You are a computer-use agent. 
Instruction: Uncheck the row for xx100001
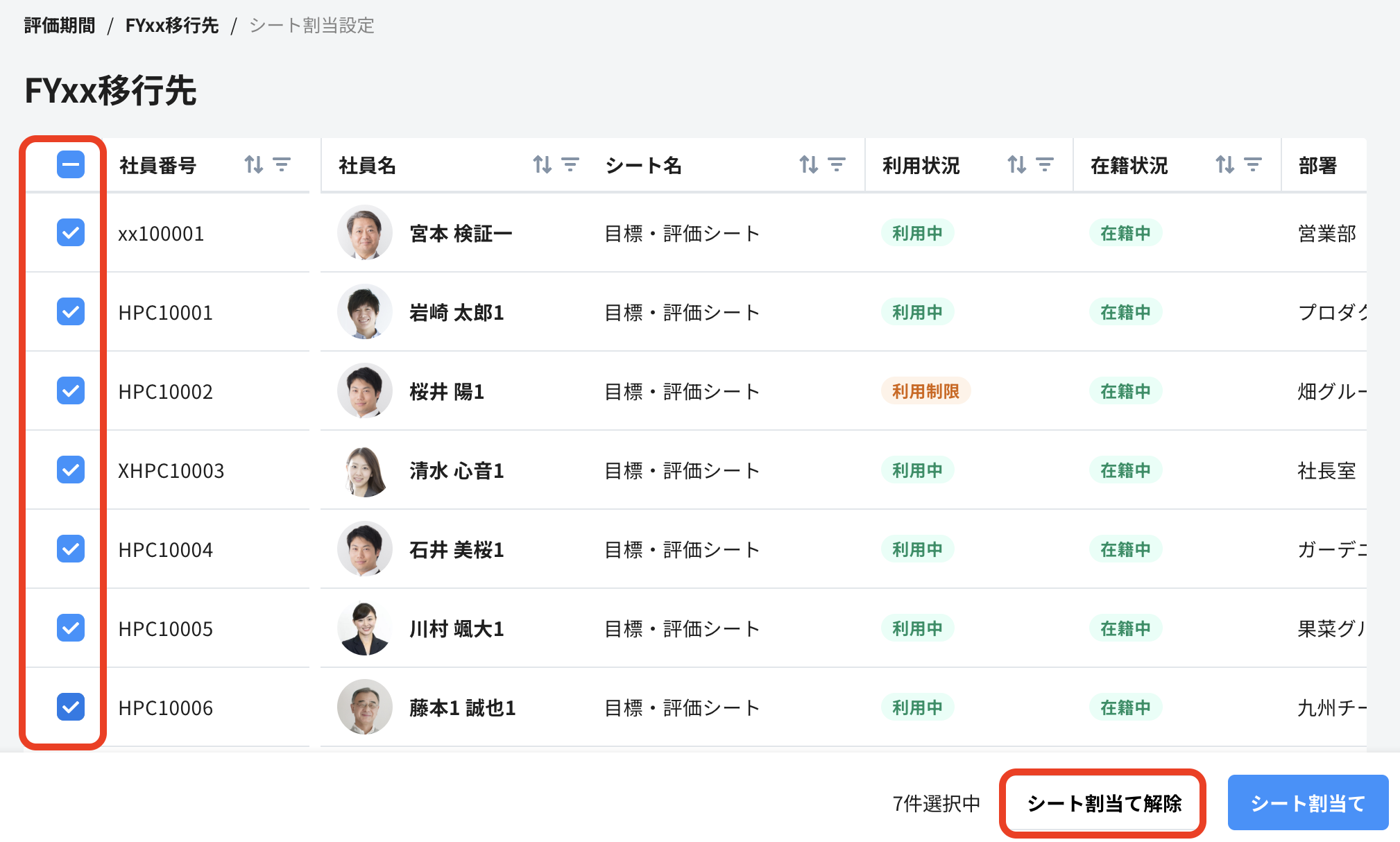(x=71, y=233)
